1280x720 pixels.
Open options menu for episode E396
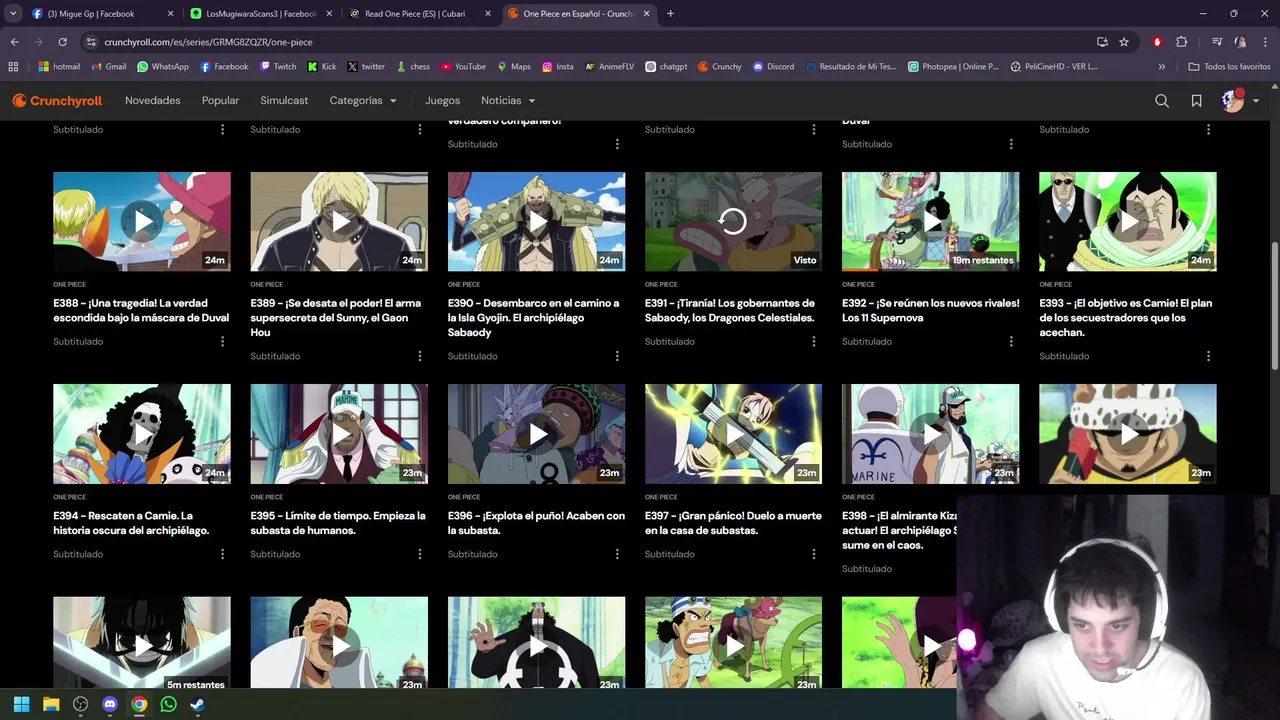click(617, 554)
